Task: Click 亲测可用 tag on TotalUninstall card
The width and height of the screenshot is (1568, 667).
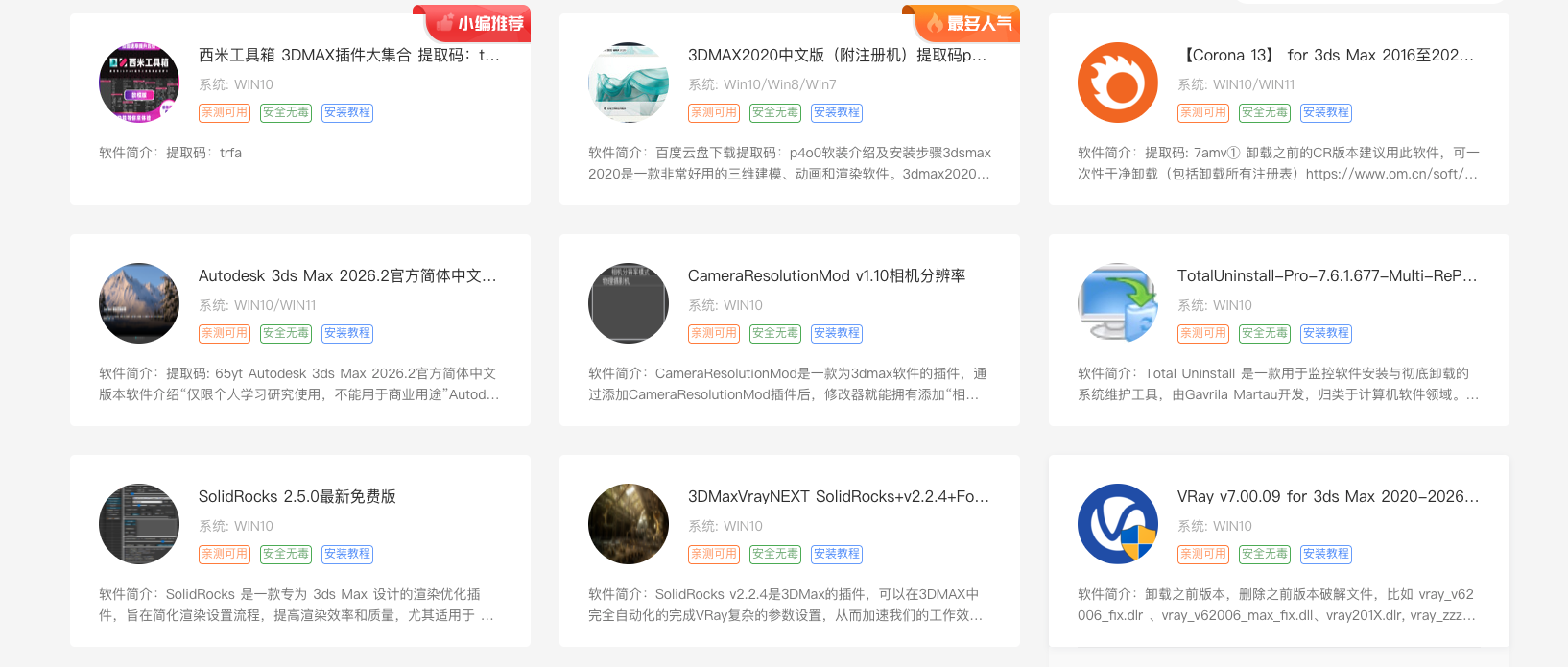Action: pos(1203,333)
